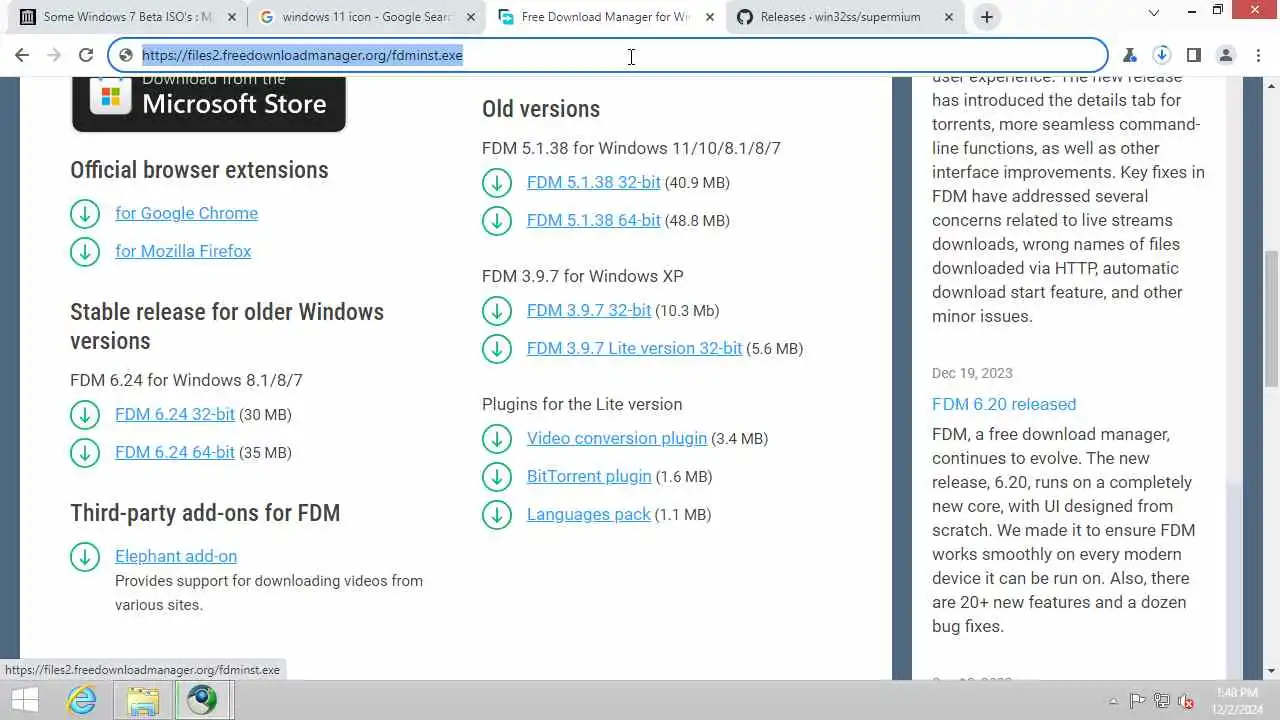Click the Action Center flag tray icon
Screen dimensions: 1280x720
[x=1137, y=701]
